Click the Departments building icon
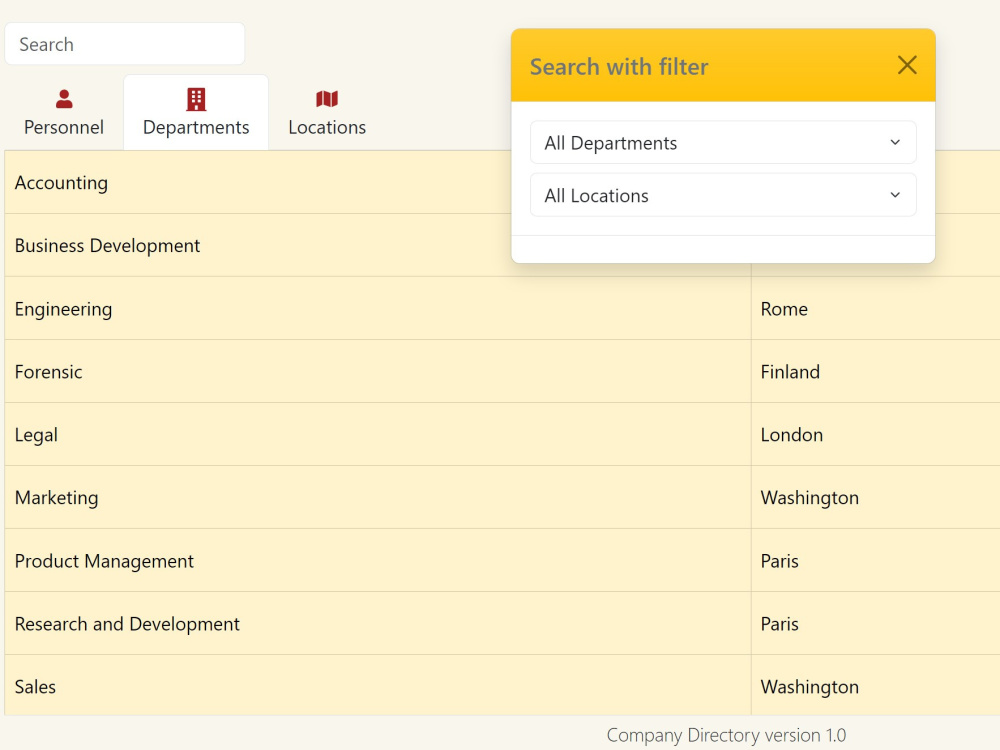 pyautogui.click(x=196, y=99)
